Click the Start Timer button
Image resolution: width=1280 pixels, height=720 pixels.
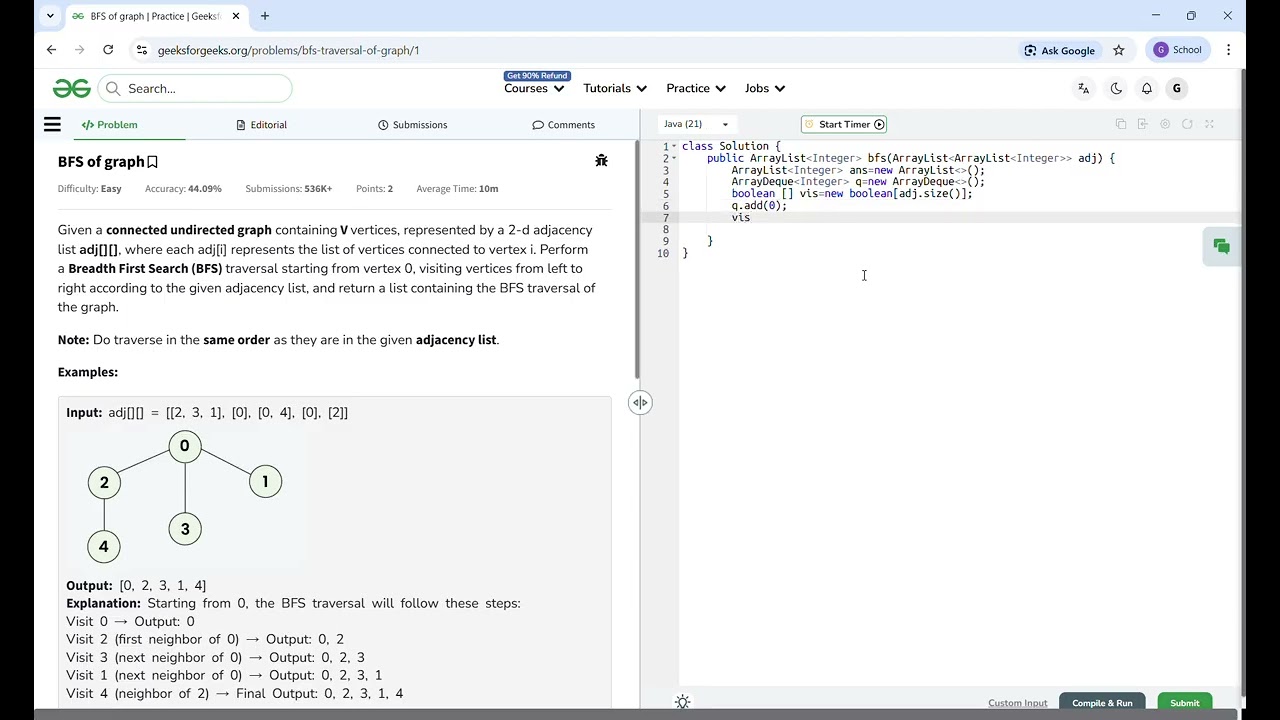(844, 124)
